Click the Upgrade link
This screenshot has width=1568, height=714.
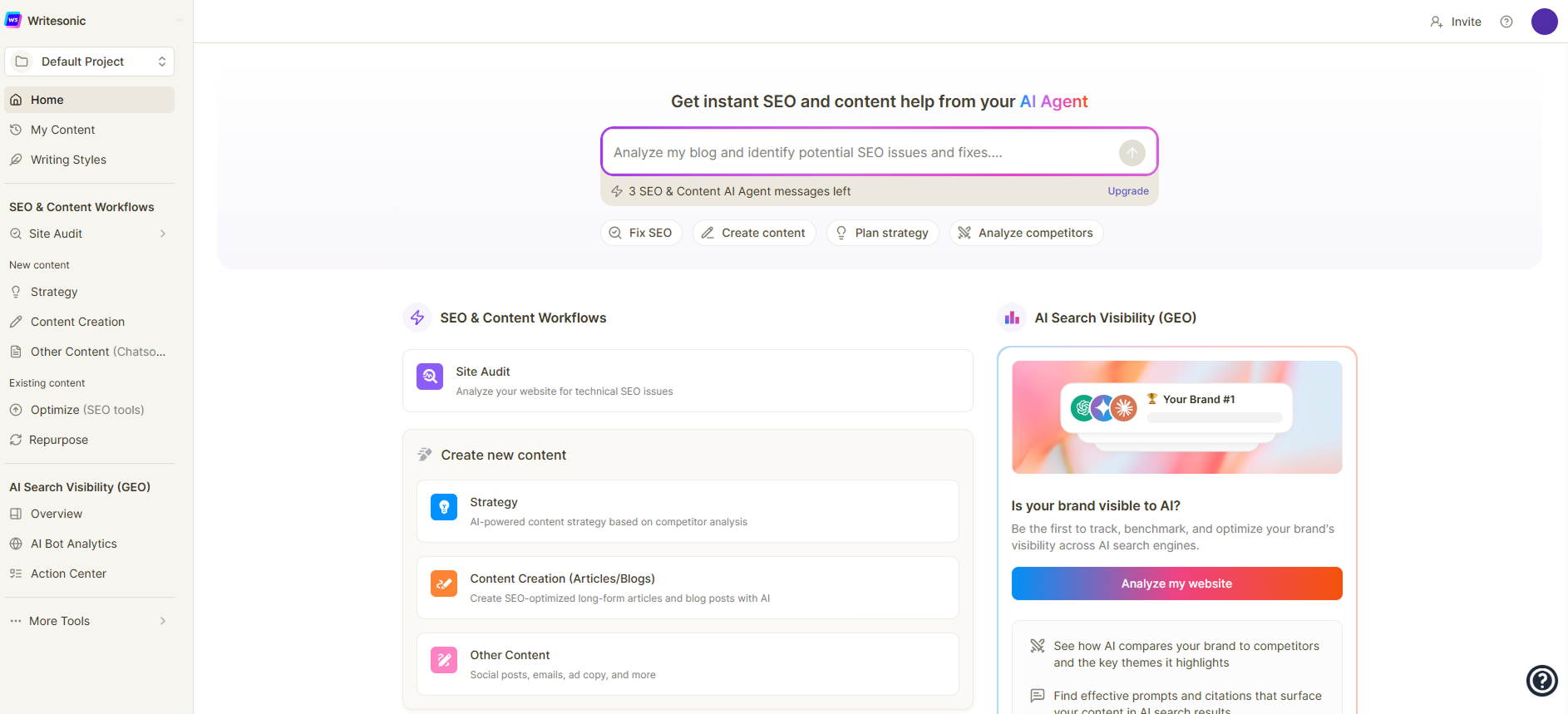tap(1127, 191)
